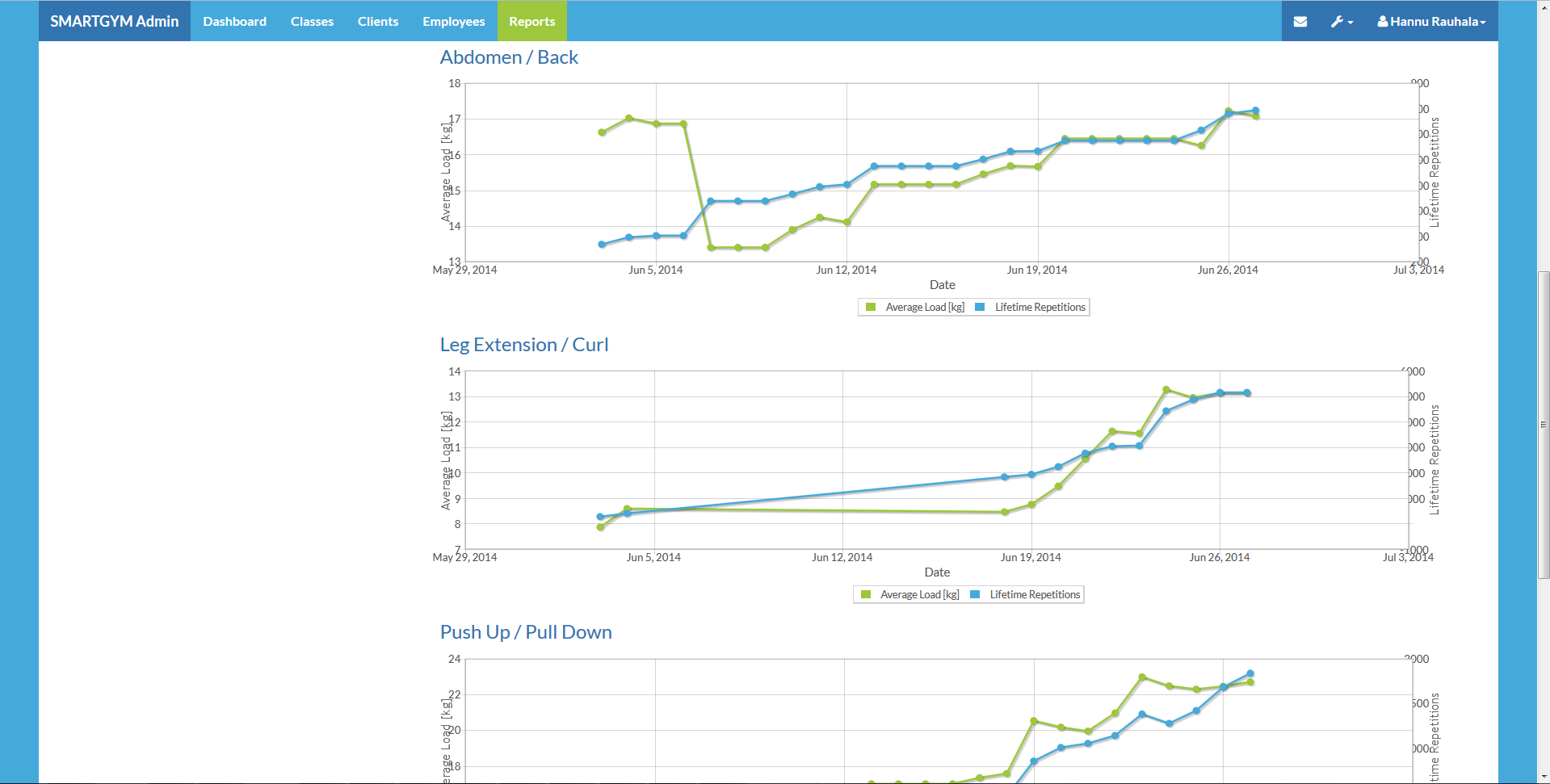Click the Abdomen / Back chart heading
Image resolution: width=1550 pixels, height=784 pixels.
pyautogui.click(x=509, y=57)
